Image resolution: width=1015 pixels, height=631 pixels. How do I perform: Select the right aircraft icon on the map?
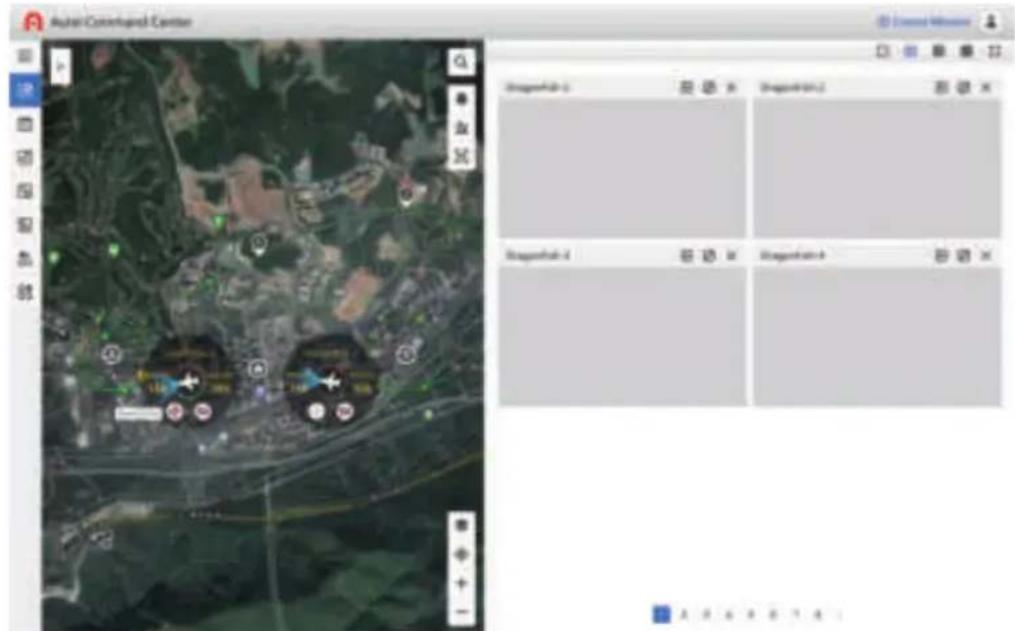coord(331,382)
